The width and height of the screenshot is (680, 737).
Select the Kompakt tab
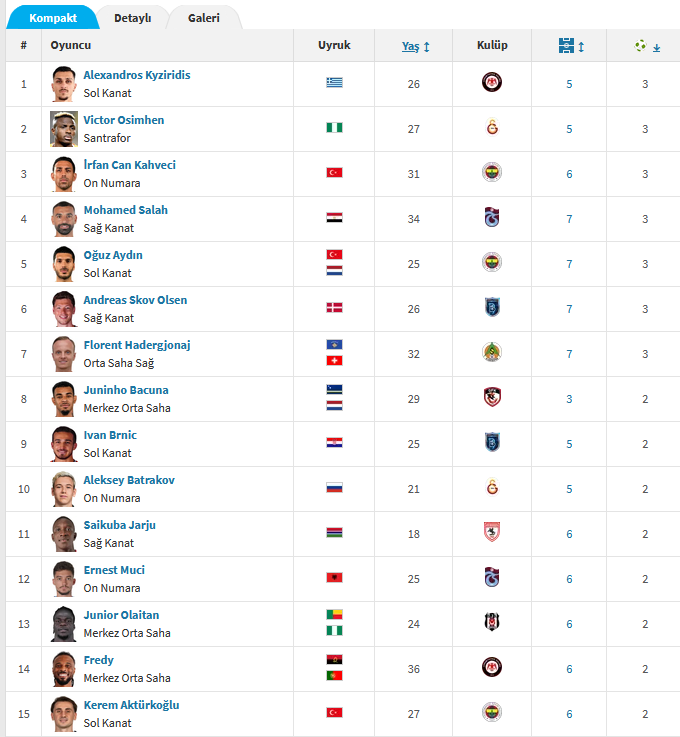pyautogui.click(x=53, y=18)
